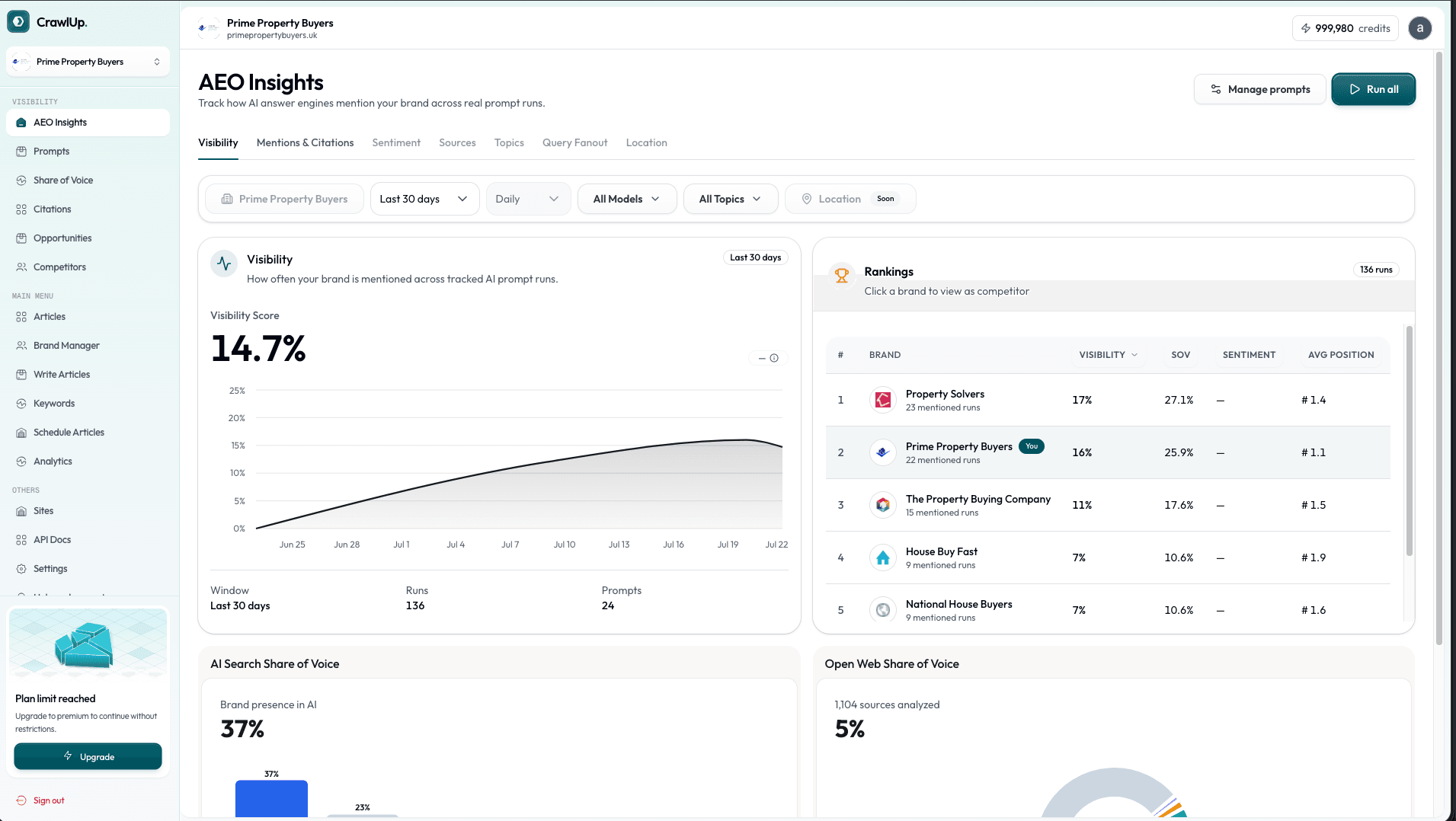
Task: Open the Schedule Articles sidebar icon
Action: pos(21,433)
